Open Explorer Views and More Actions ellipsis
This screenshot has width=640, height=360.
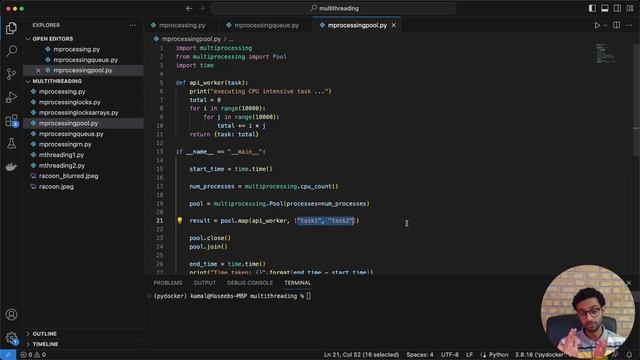point(132,25)
